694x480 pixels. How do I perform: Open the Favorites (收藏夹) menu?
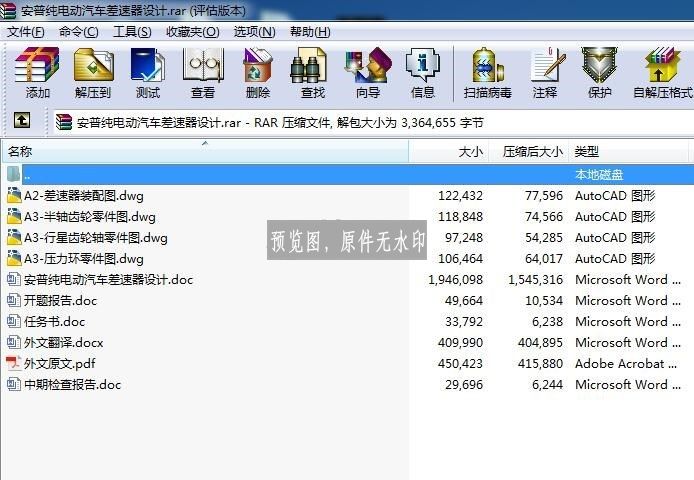(x=193, y=32)
